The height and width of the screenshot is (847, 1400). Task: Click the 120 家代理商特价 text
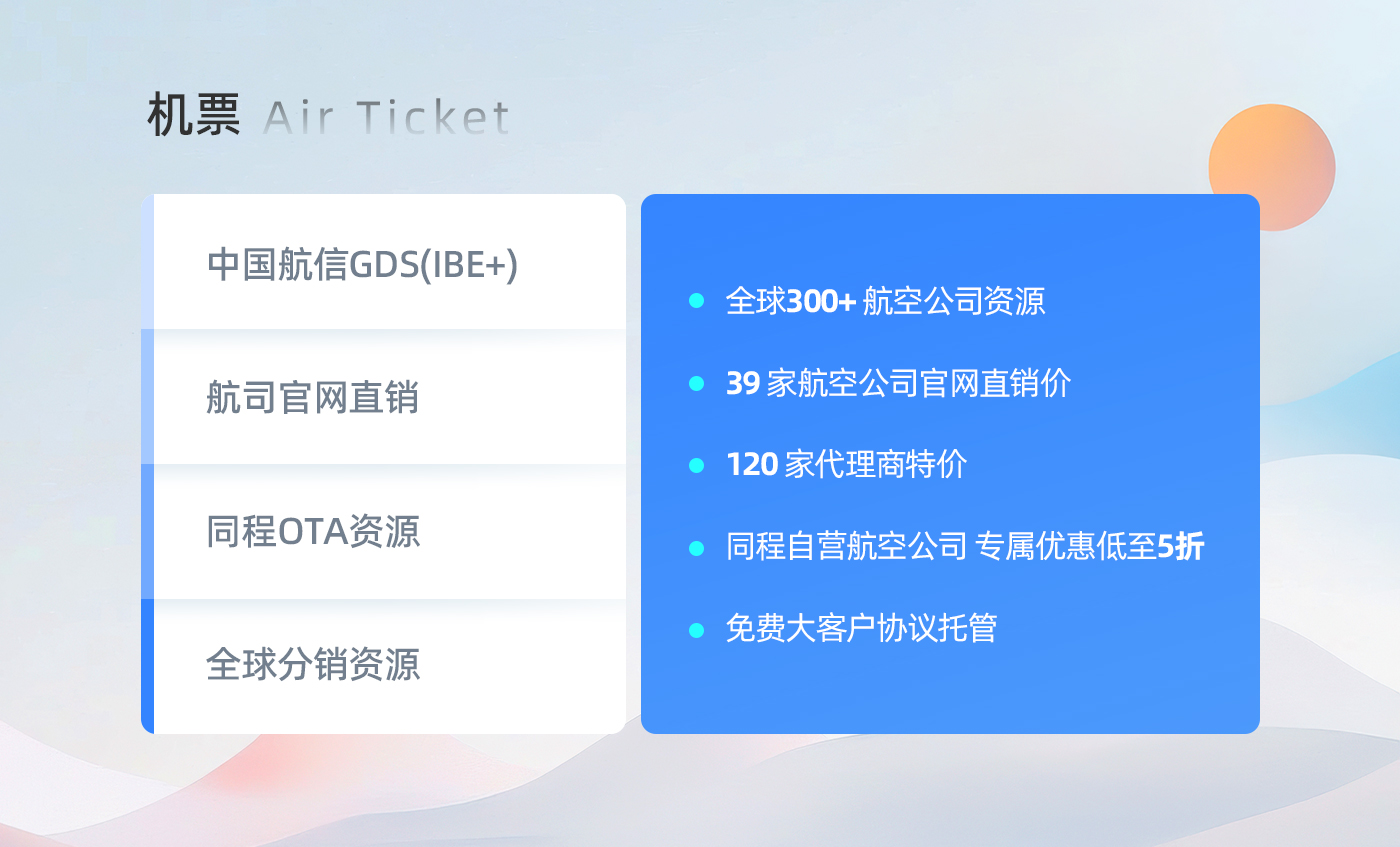coord(846,465)
